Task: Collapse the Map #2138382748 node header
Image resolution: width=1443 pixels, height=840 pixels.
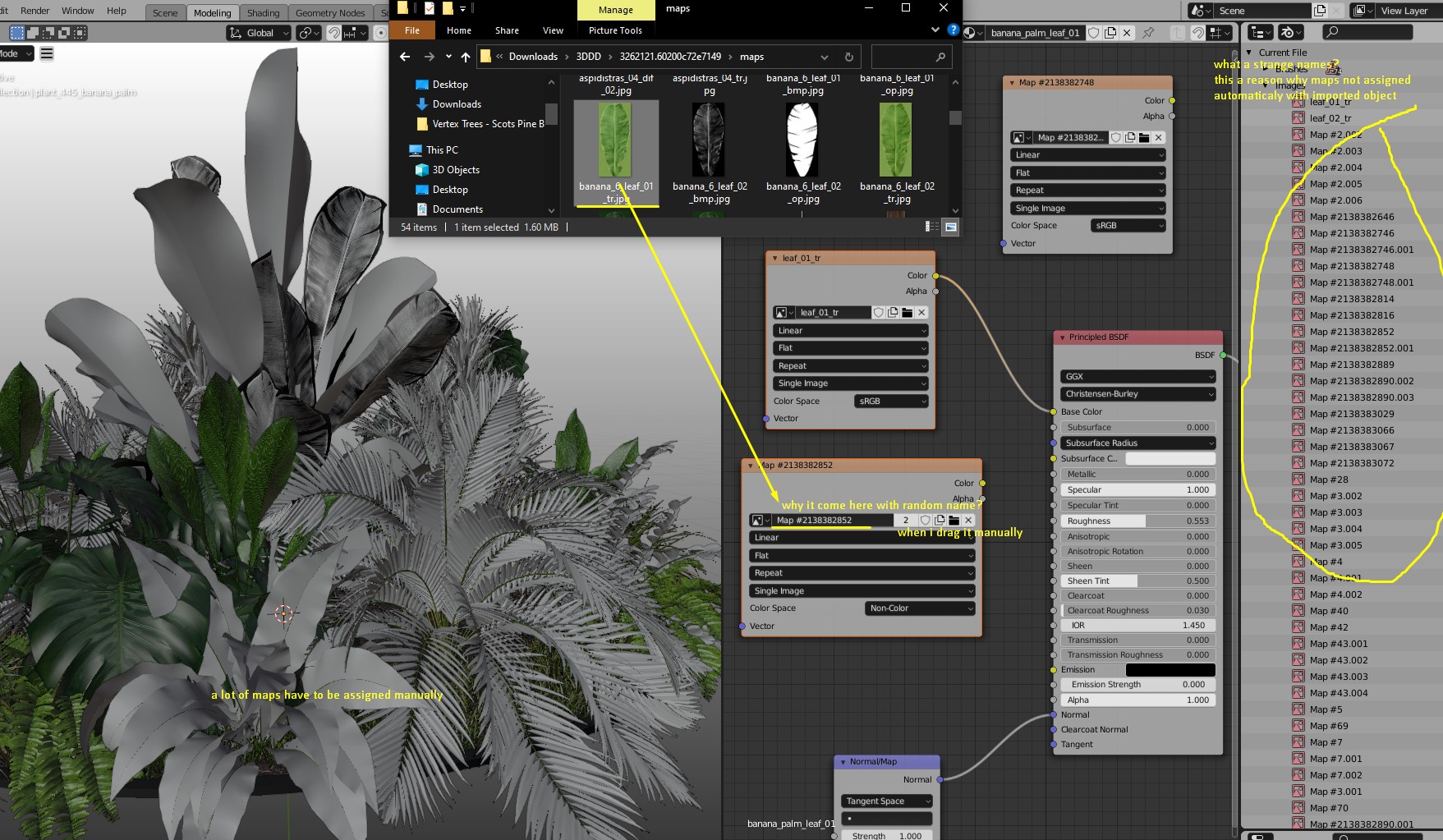Action: point(1012,83)
